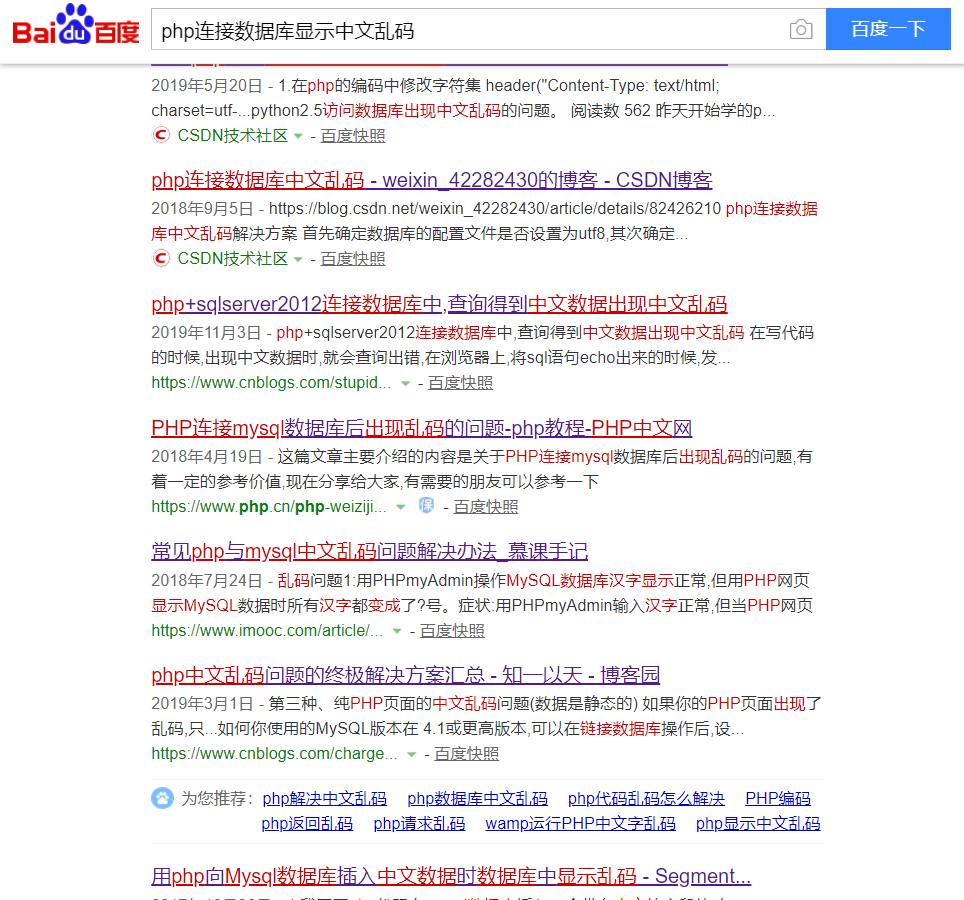Viewport: 964px width, 900px height.
Task: Expand dropdown beside cnblogs.com/charge URL
Action: coord(411,754)
